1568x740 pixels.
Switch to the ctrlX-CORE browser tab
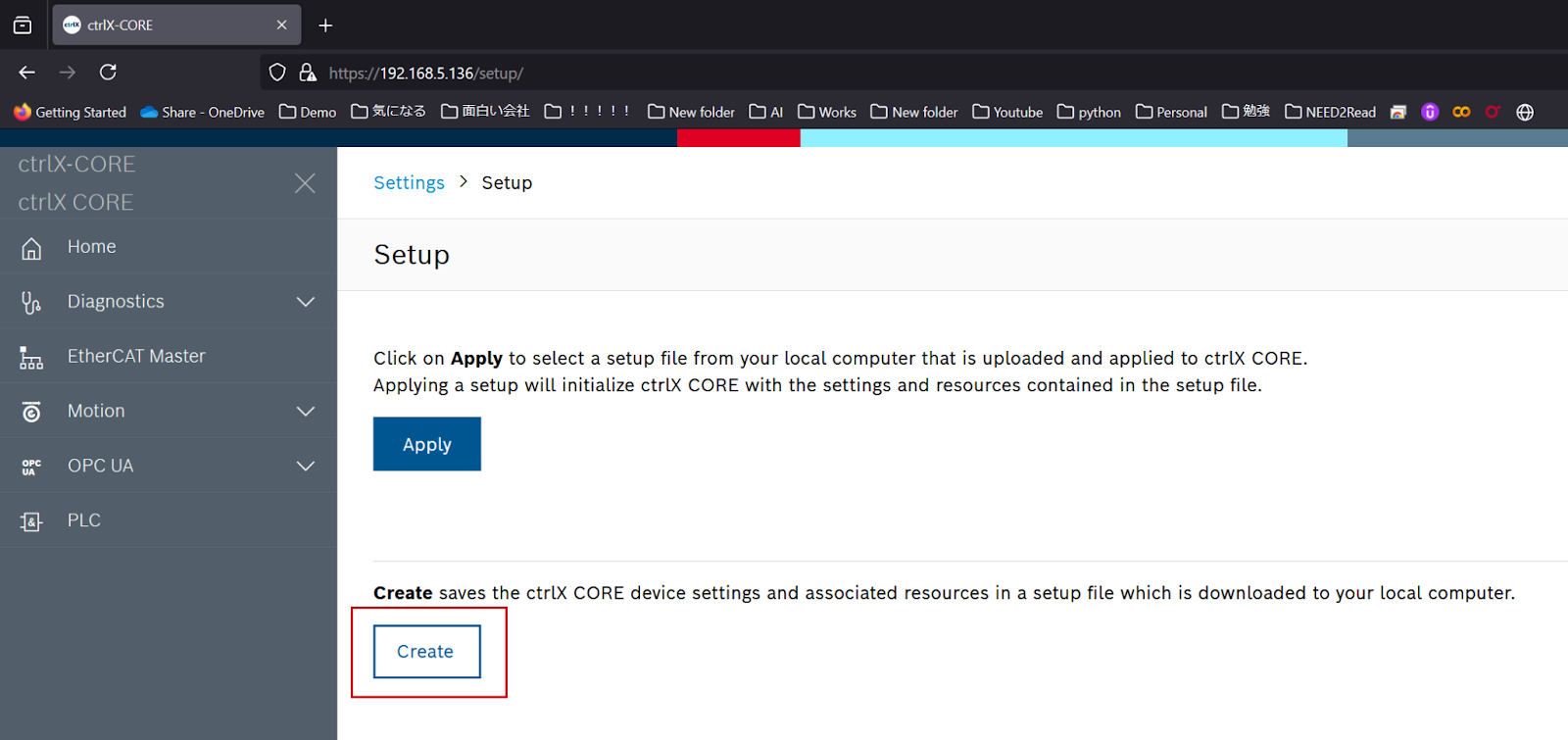[176, 25]
